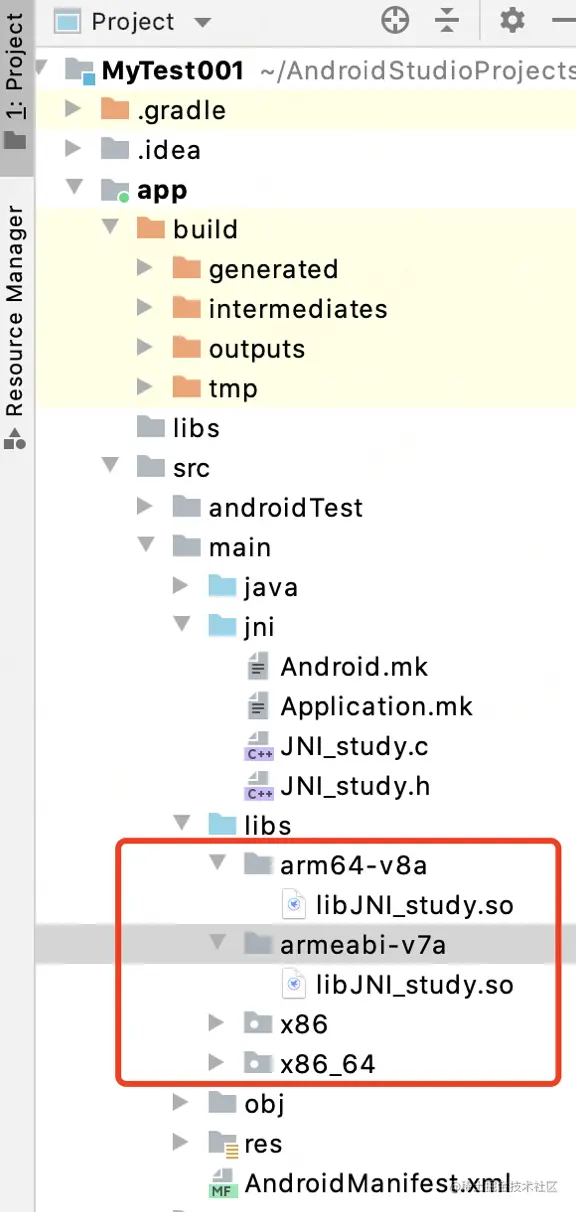Image resolution: width=576 pixels, height=1212 pixels.
Task: Select the Application.mk file
Action: click(x=361, y=707)
